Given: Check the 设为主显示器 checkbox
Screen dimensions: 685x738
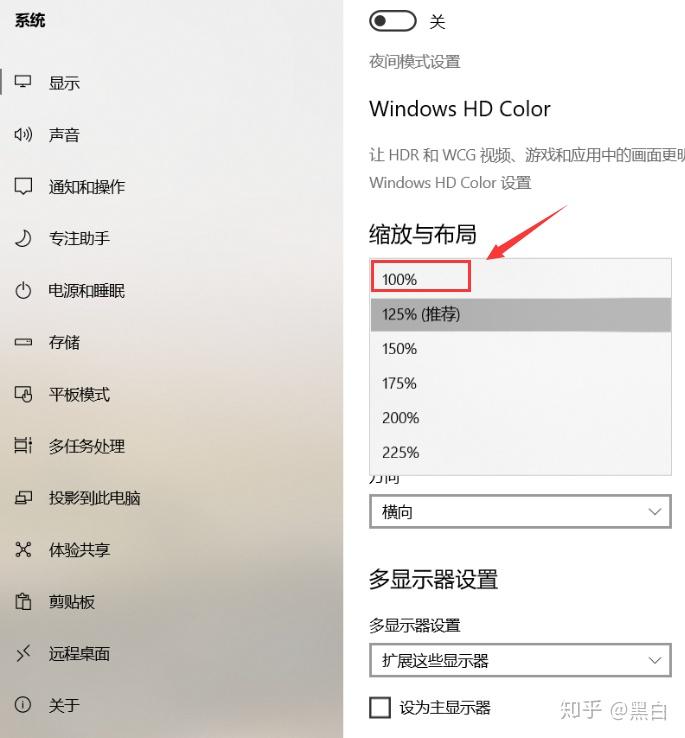Looking at the screenshot, I should coord(380,707).
